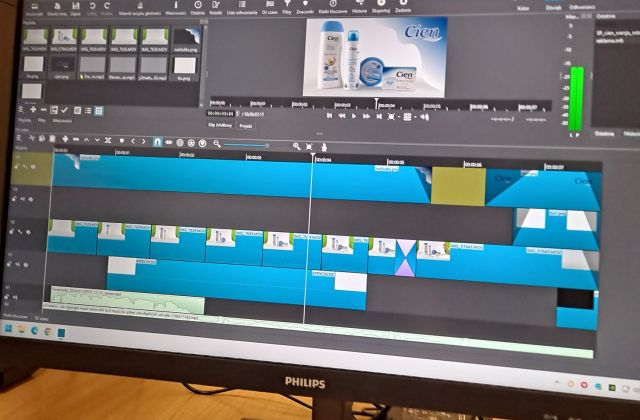The width and height of the screenshot is (640, 420).
Task: Append the clip to the timeline track
Action: [65, 140]
